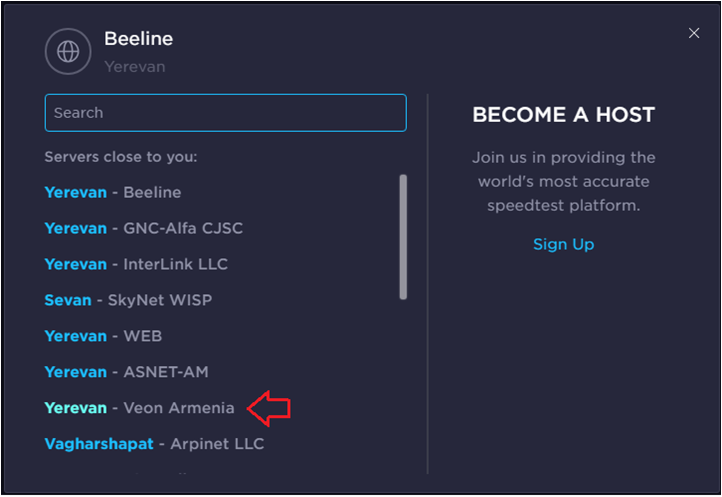
Task: Click the BECOME A HOST heading
Action: pos(563,115)
